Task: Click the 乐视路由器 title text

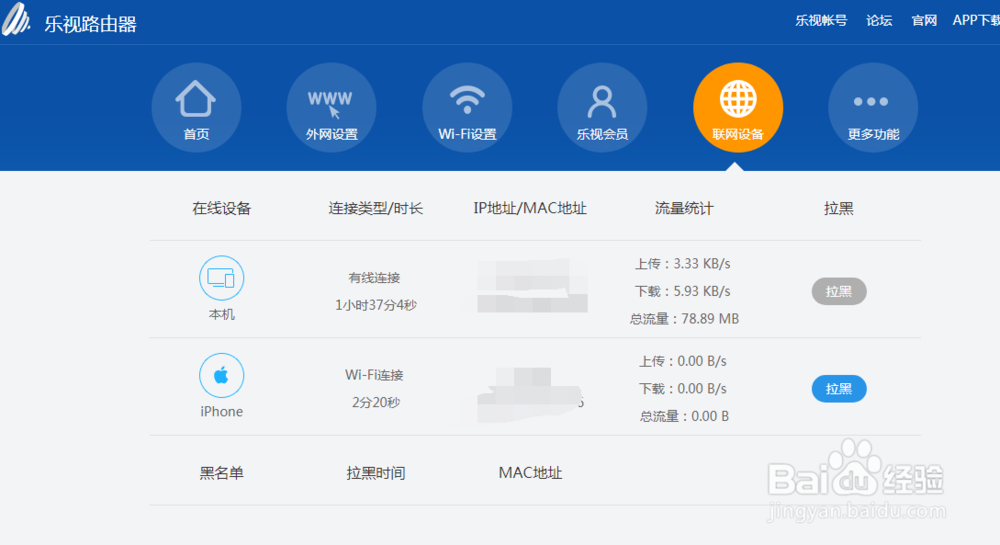Action: (x=91, y=24)
